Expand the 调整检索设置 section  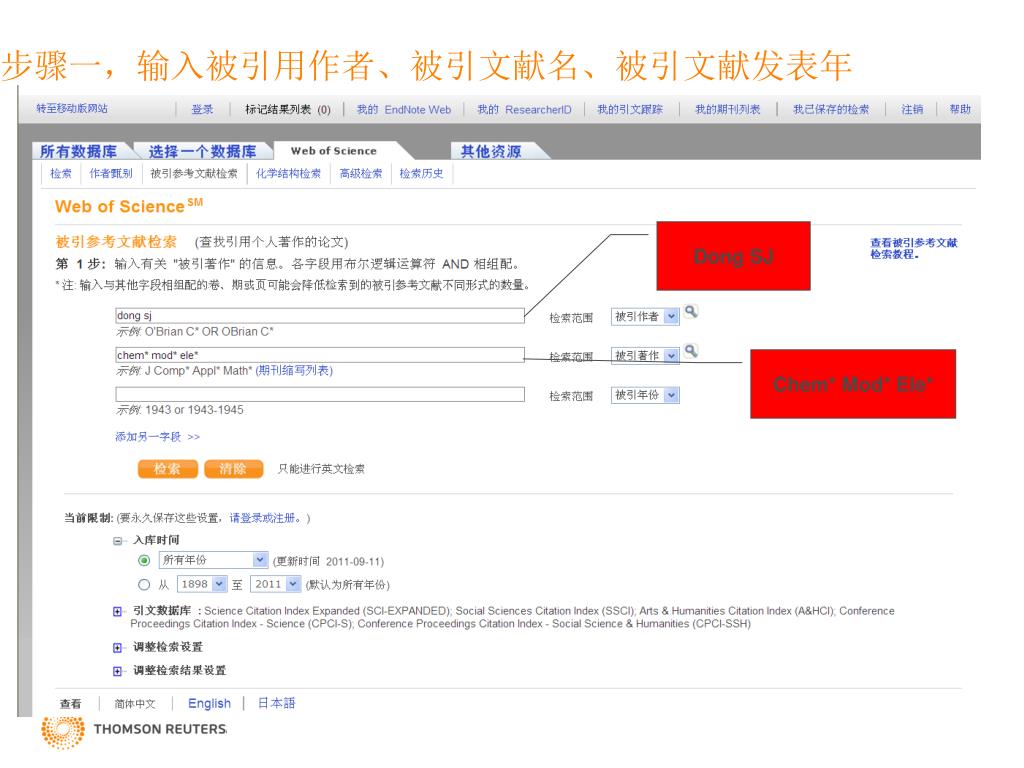click(118, 648)
